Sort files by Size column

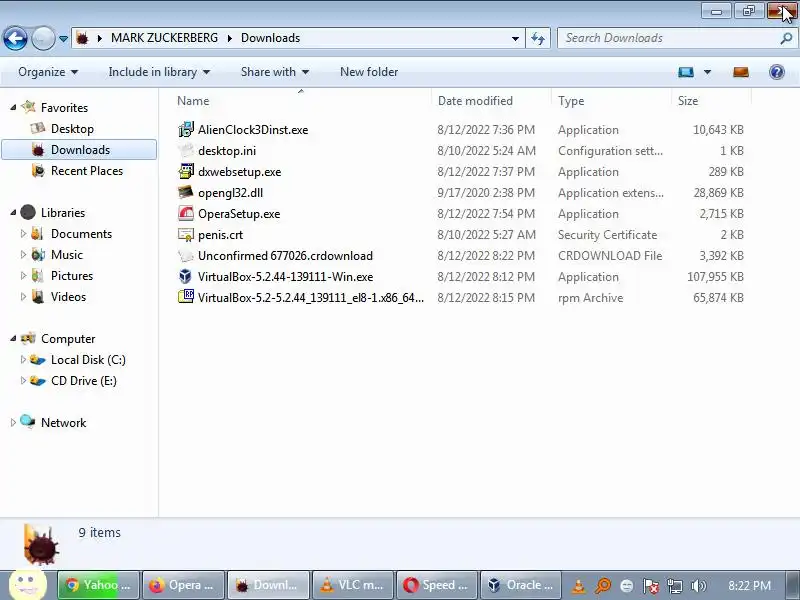point(687,101)
